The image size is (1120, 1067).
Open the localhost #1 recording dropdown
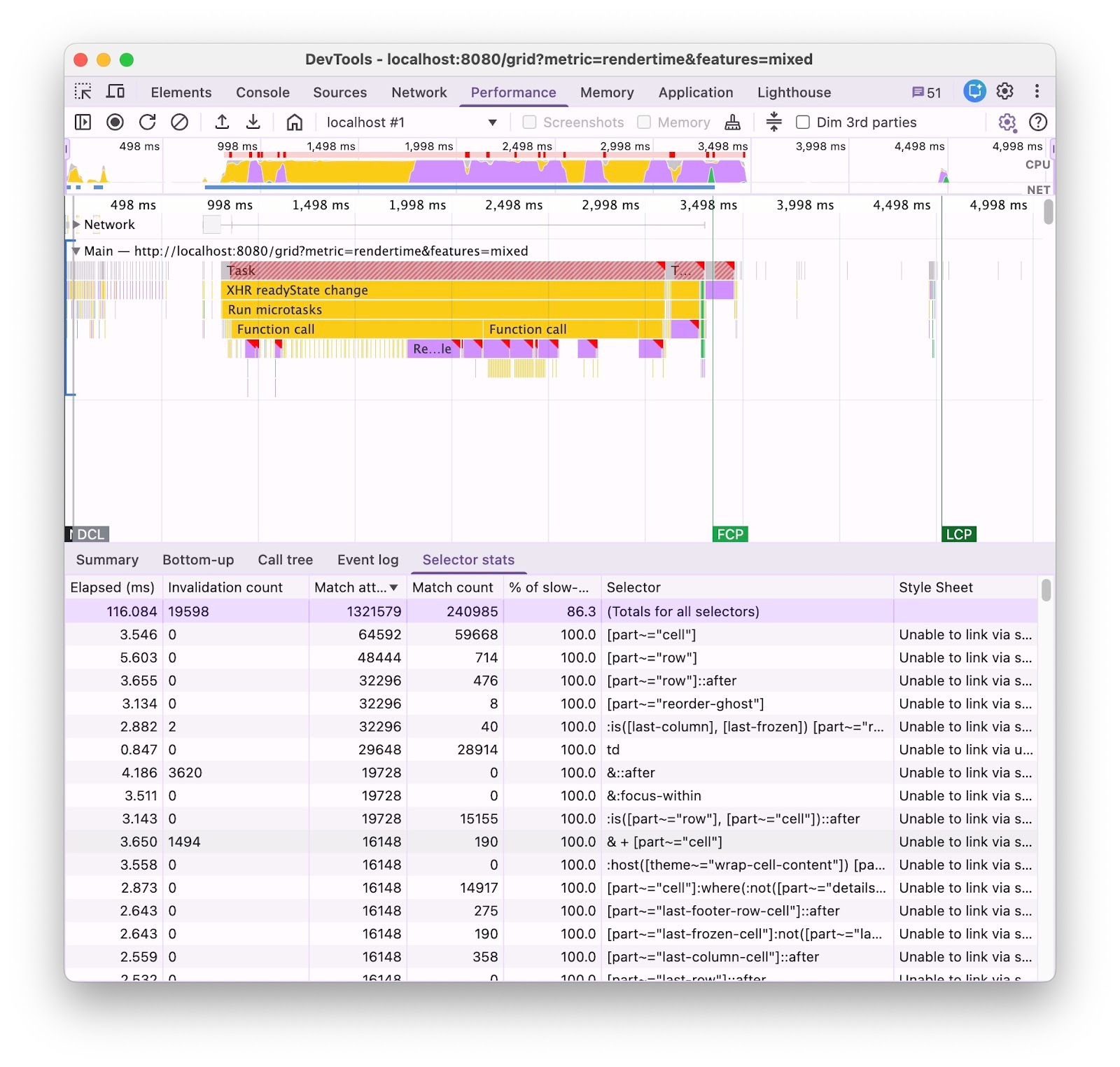412,123
